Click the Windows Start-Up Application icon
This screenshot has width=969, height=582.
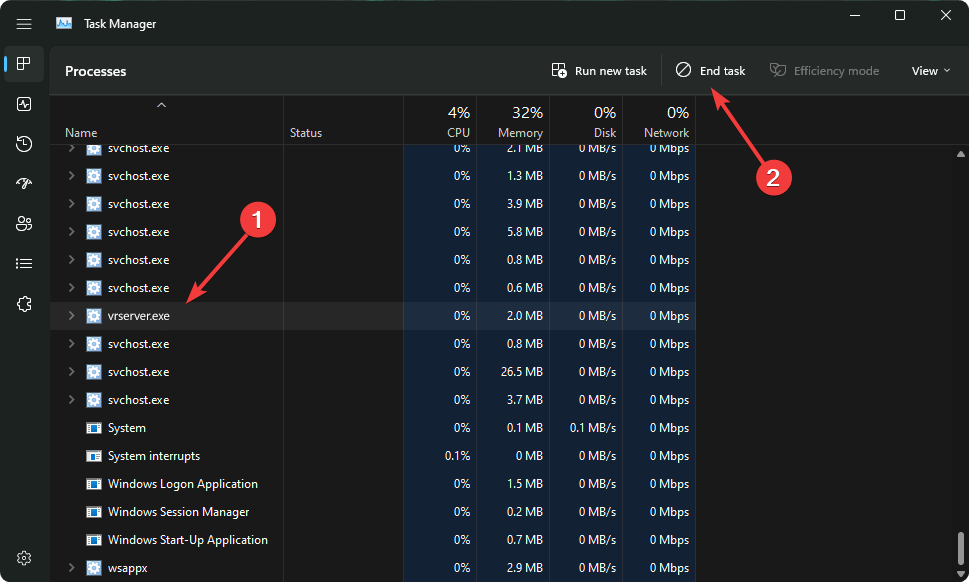click(x=93, y=540)
